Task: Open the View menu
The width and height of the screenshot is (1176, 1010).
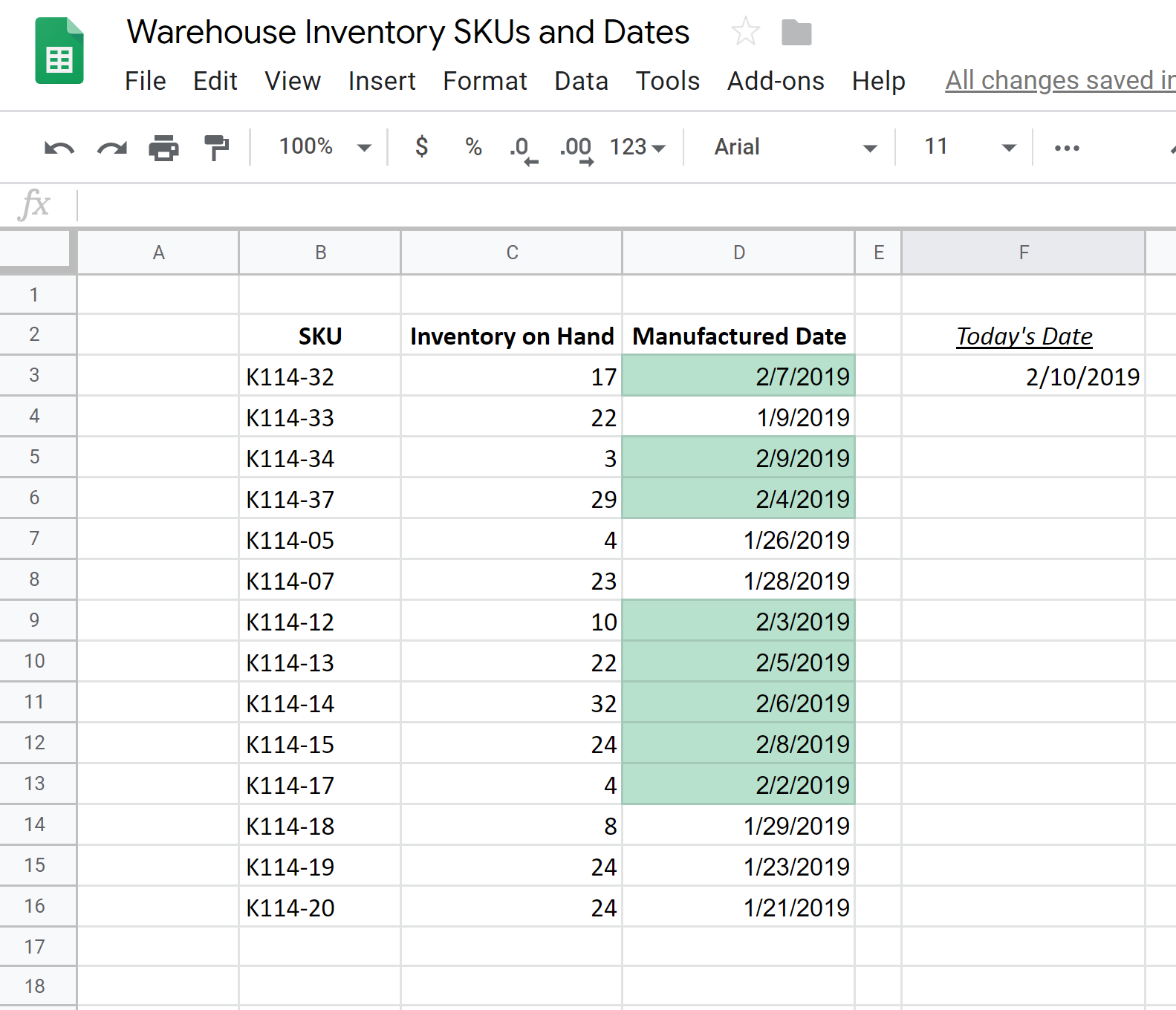Action: tap(293, 80)
